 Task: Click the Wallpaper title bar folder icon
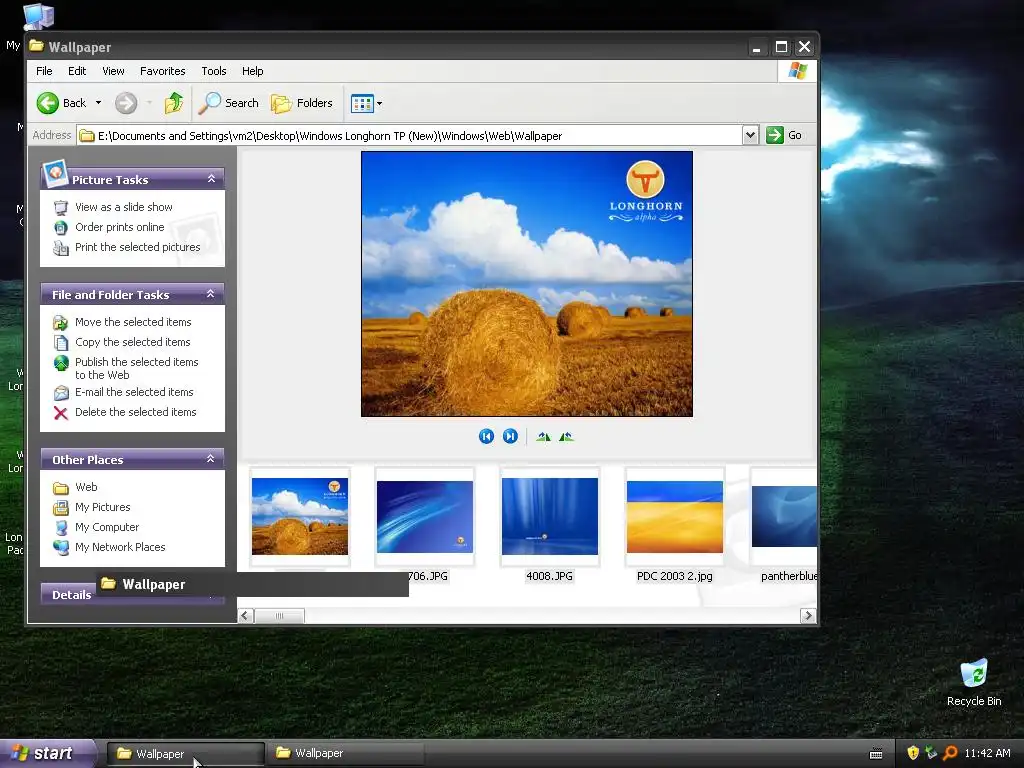pos(37,46)
